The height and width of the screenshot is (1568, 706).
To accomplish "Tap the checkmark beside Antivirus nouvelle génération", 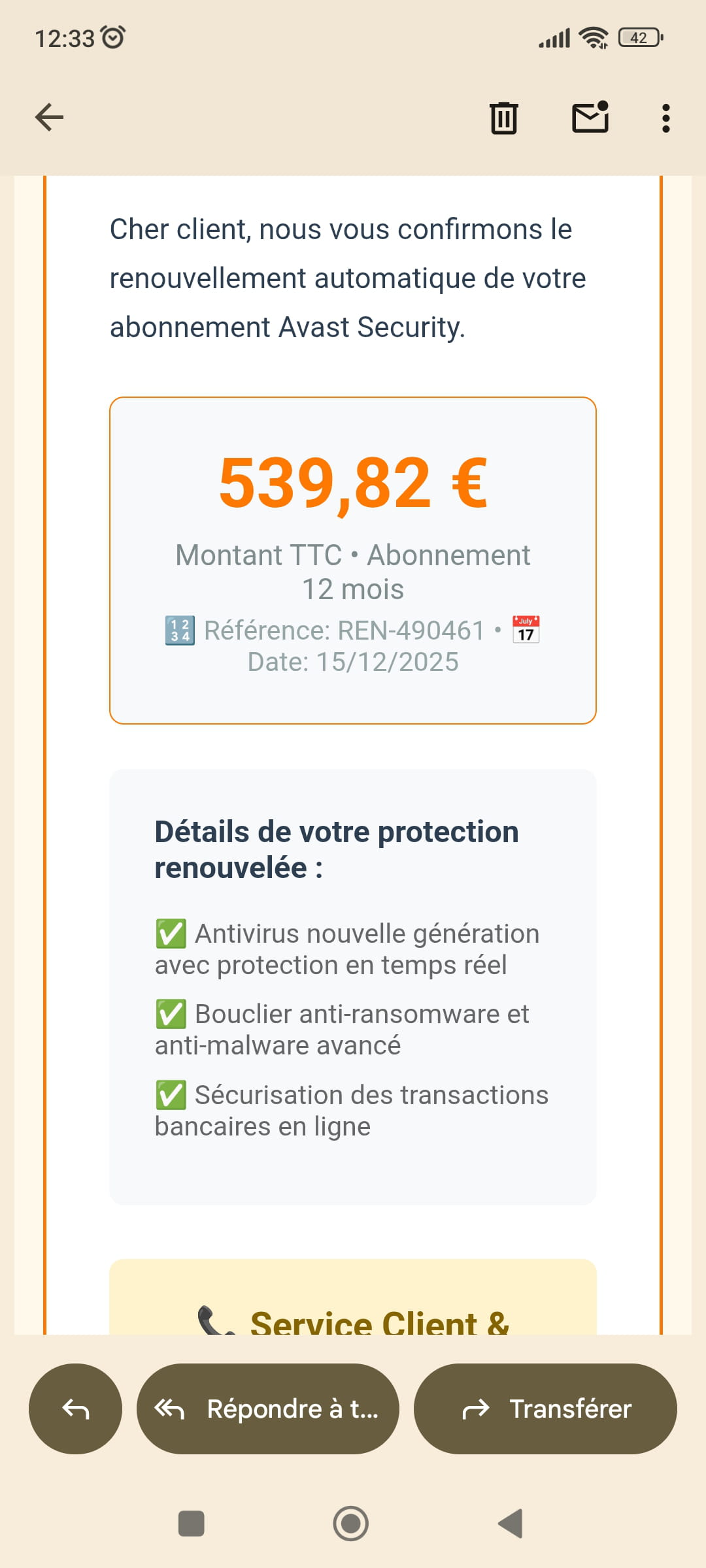I will click(171, 934).
